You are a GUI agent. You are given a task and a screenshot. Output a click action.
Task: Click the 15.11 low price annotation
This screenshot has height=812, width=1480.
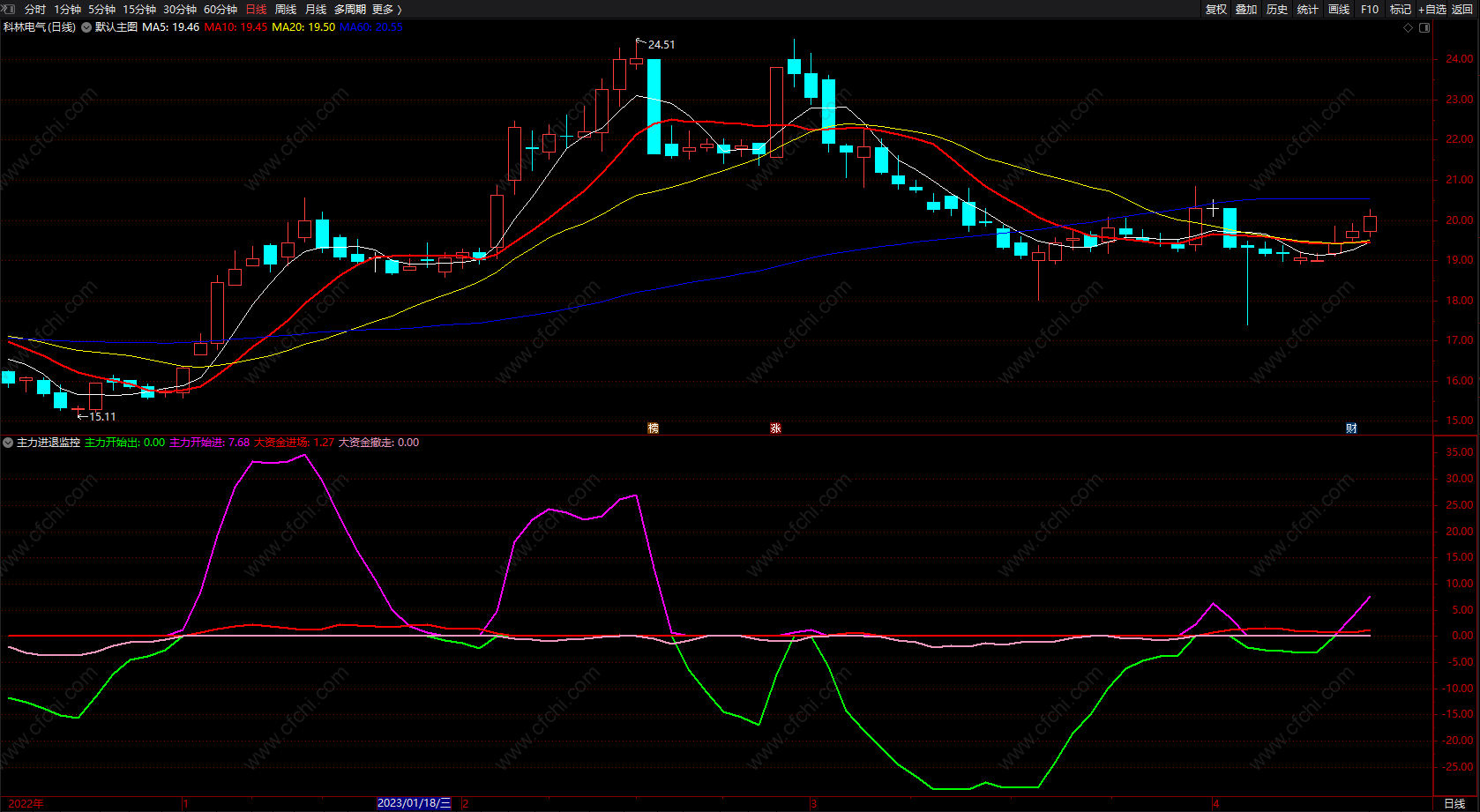click(102, 417)
